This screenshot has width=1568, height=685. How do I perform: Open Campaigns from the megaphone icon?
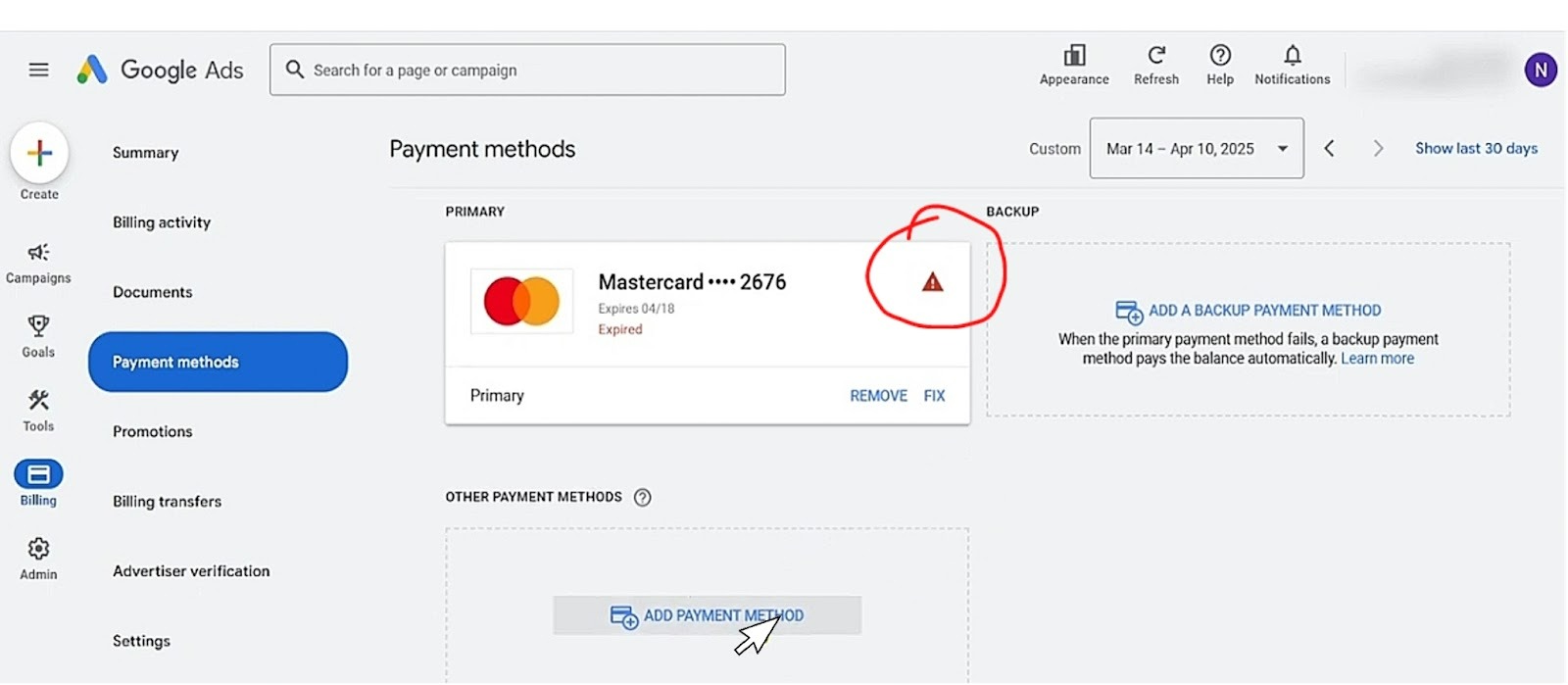coord(38,253)
